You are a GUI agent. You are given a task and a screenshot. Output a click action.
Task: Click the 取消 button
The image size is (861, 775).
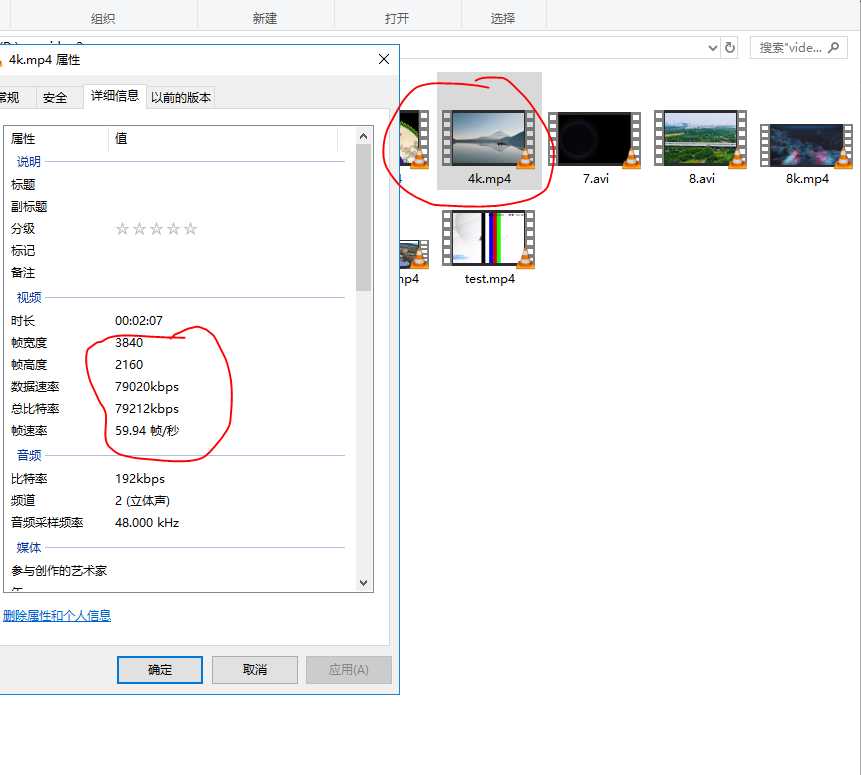[255, 670]
